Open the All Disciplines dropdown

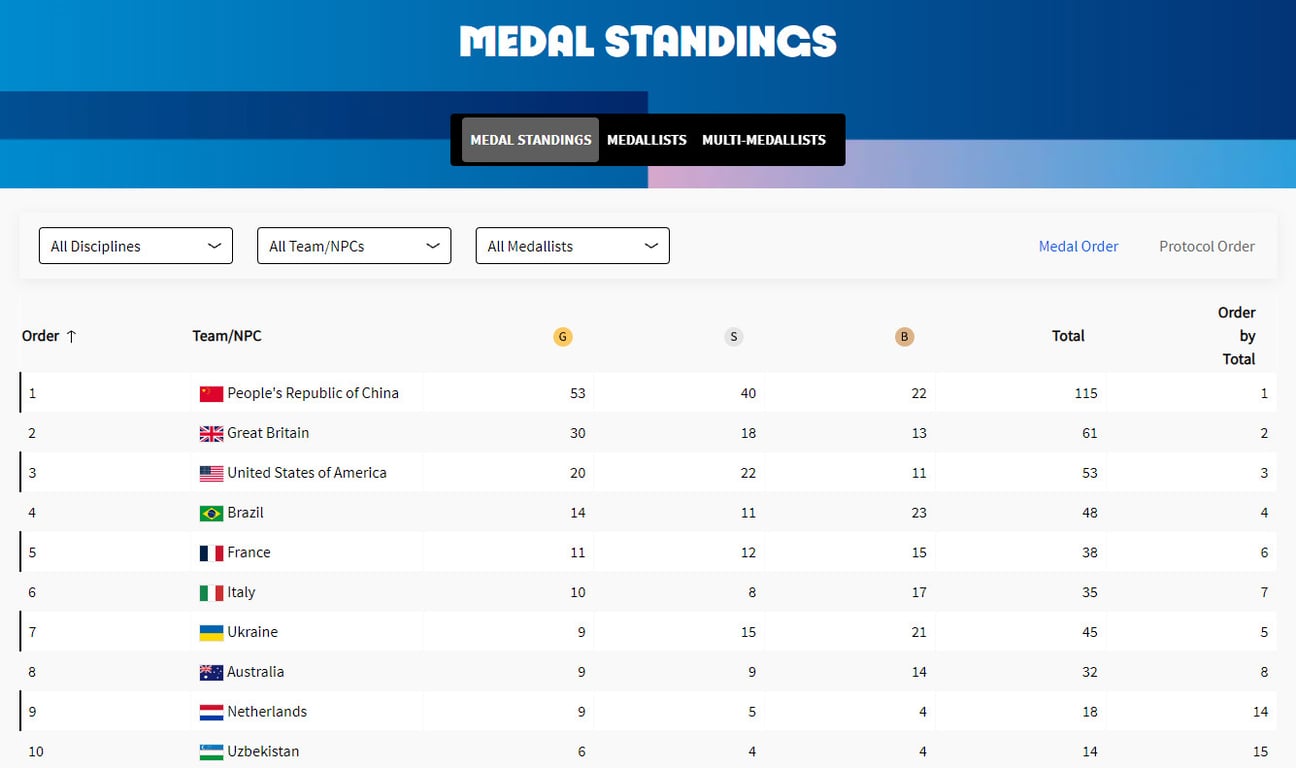(136, 246)
